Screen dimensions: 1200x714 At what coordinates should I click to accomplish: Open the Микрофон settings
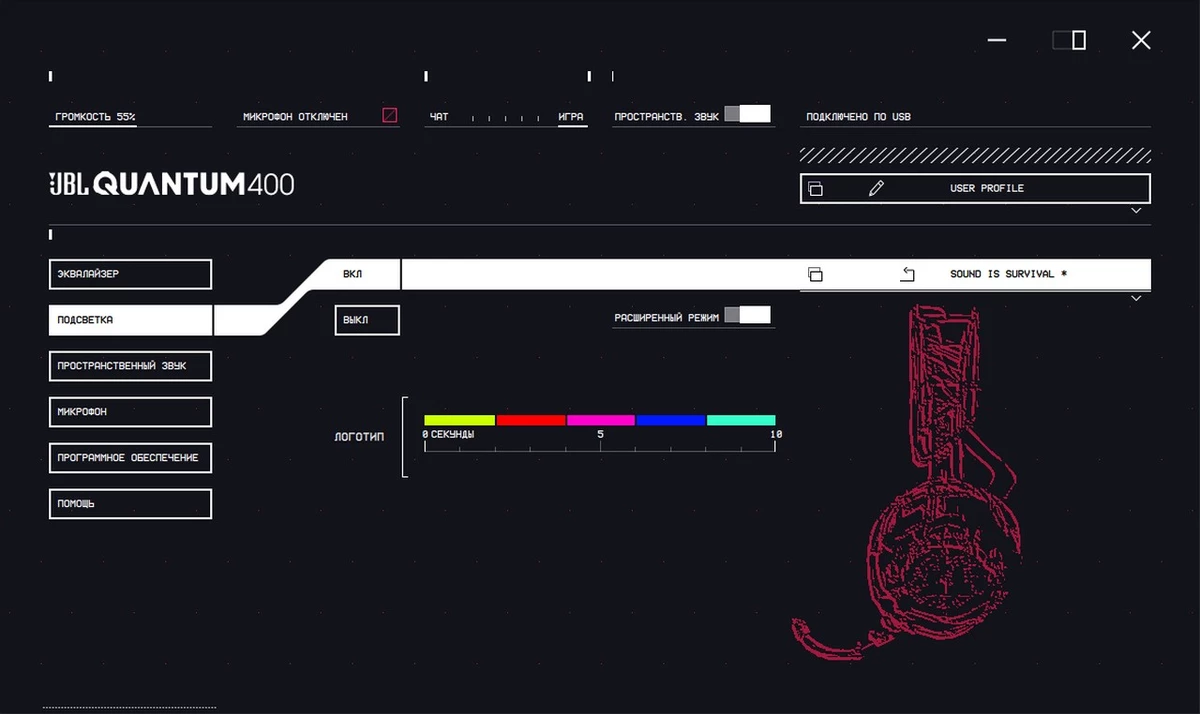[130, 412]
